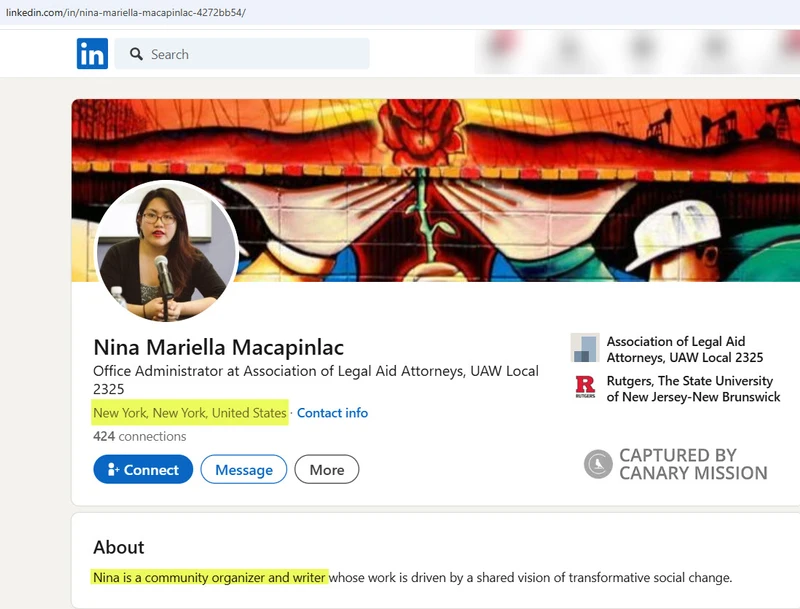Select the profile name Nina Mariella Macapinlac
This screenshot has width=800, height=609.
(x=218, y=347)
